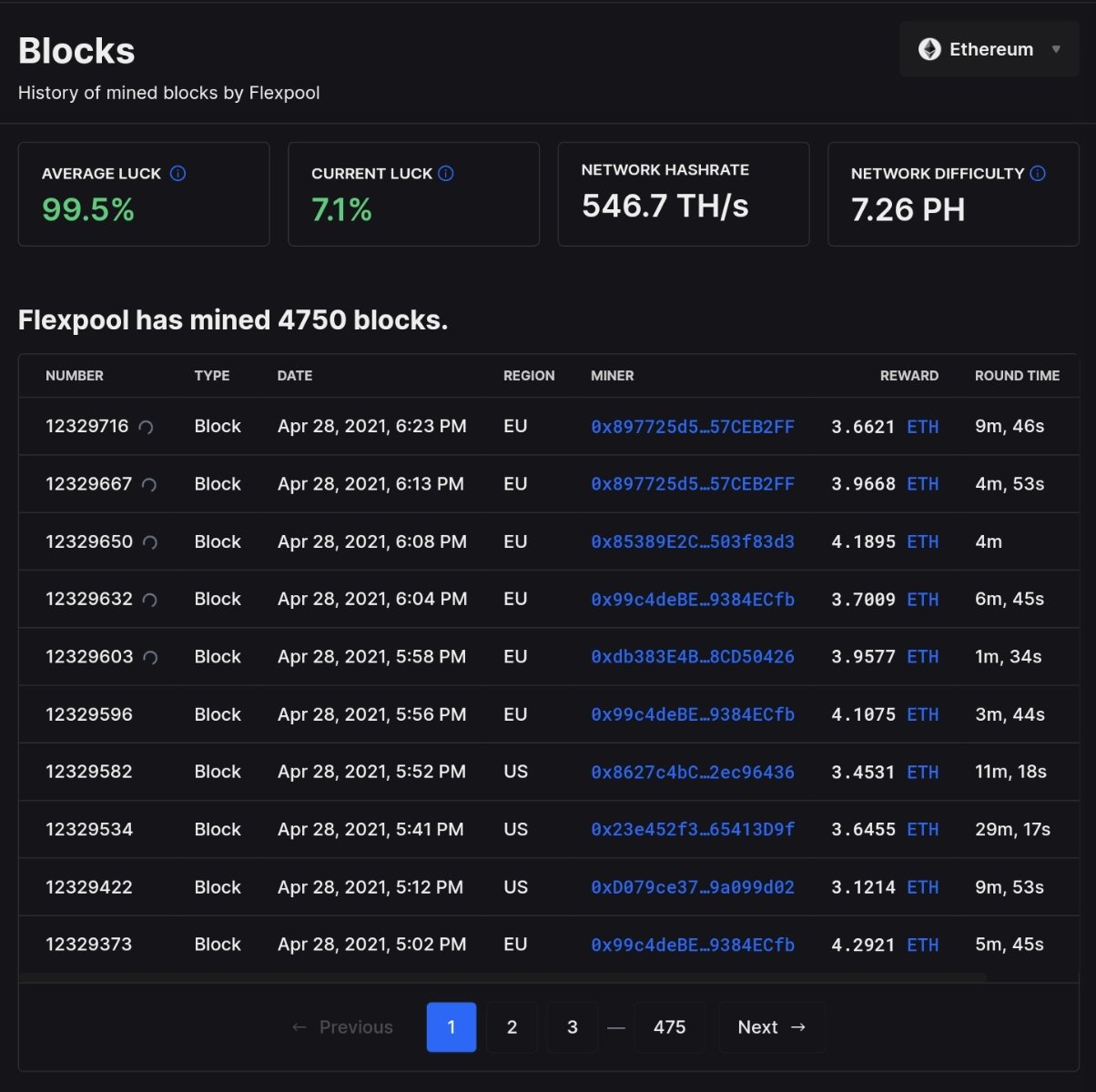Click the Ethereum logo icon
This screenshot has width=1096, height=1092.
(x=929, y=49)
